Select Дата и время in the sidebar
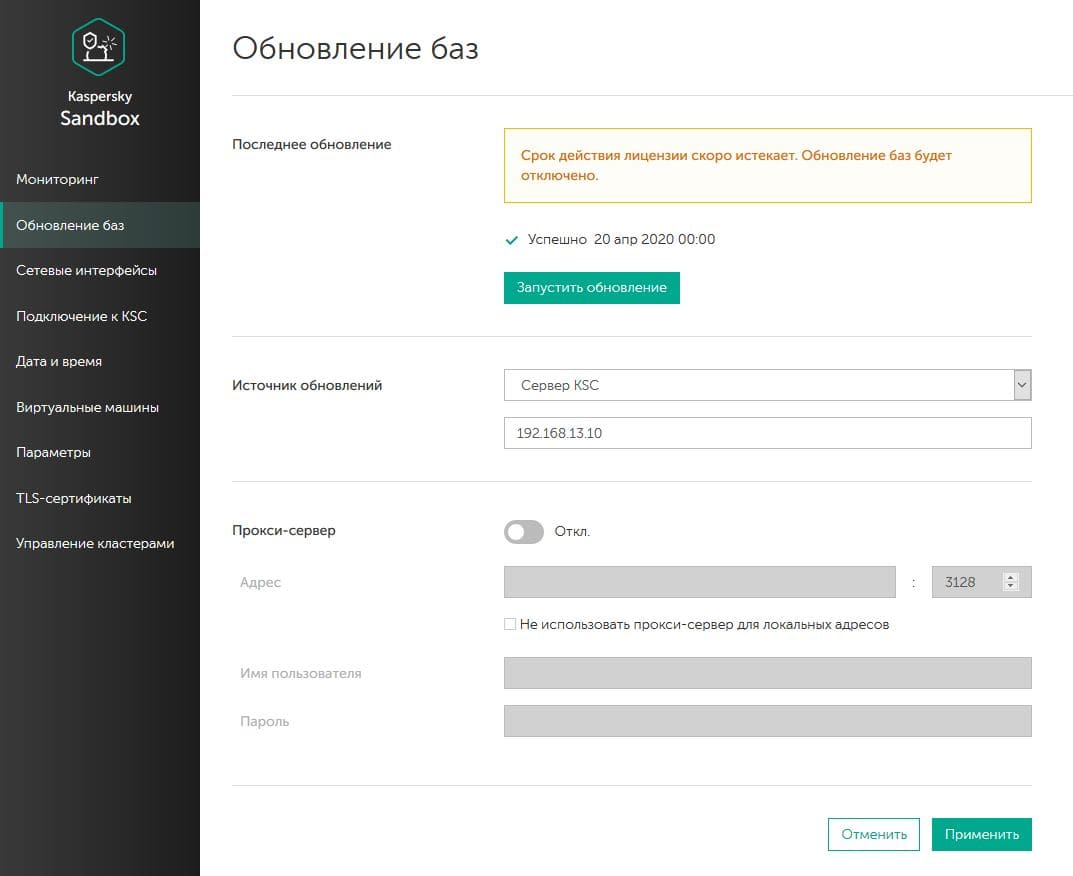The width and height of the screenshot is (1073, 876). (x=59, y=361)
